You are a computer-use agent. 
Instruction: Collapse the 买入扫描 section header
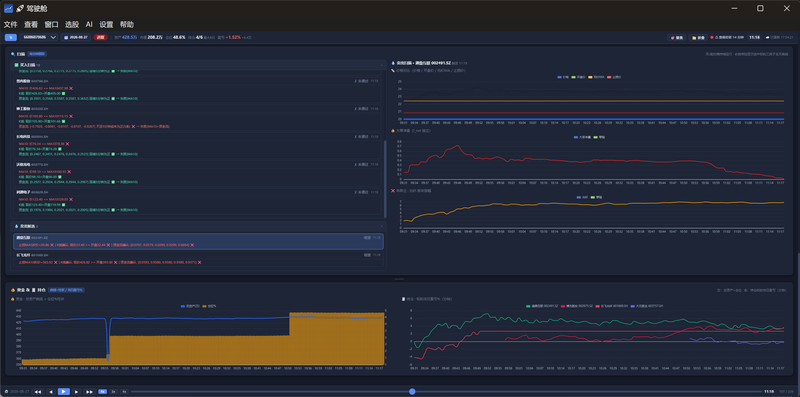point(198,65)
